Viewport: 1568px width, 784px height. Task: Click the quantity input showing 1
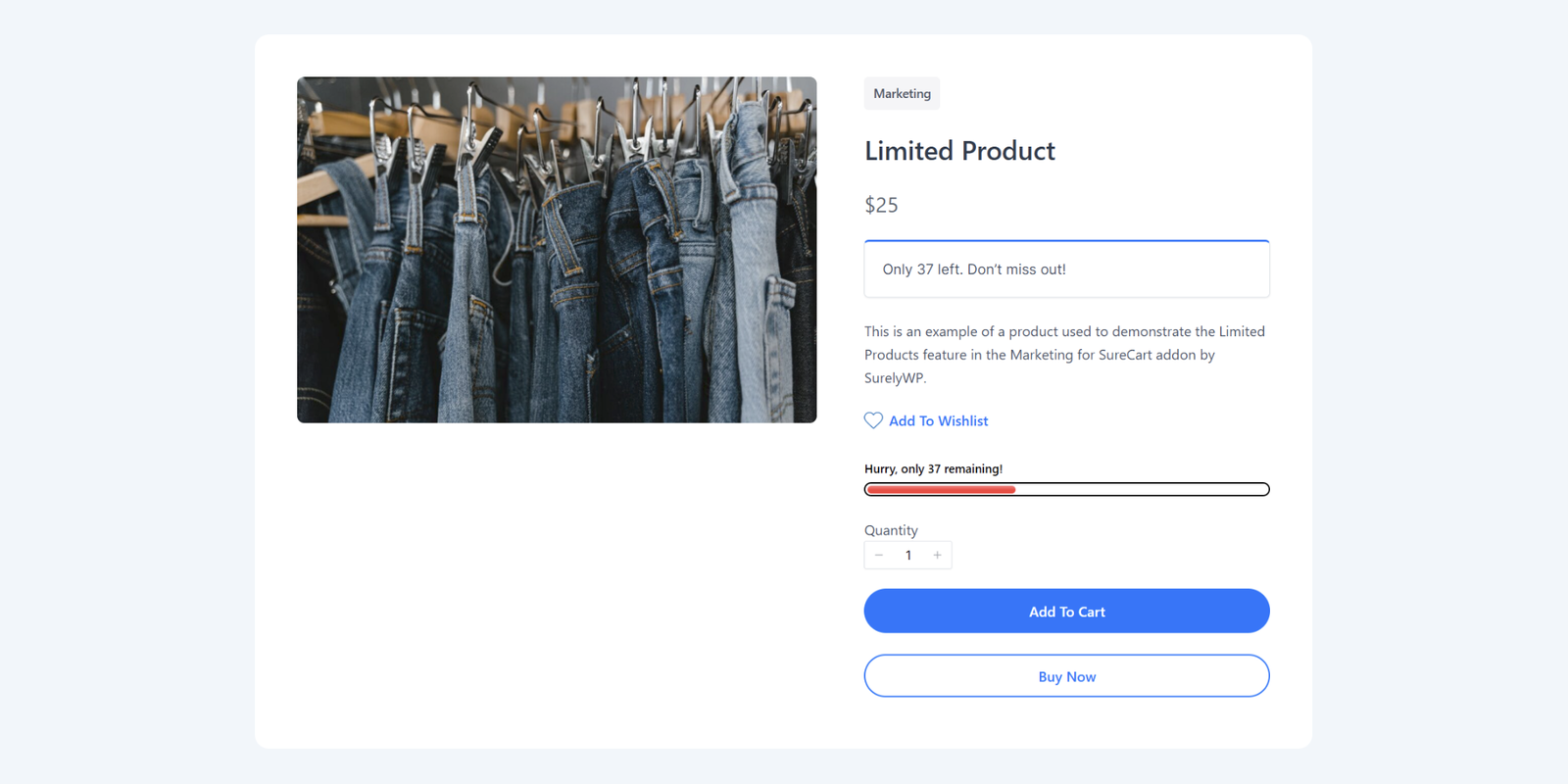click(908, 555)
